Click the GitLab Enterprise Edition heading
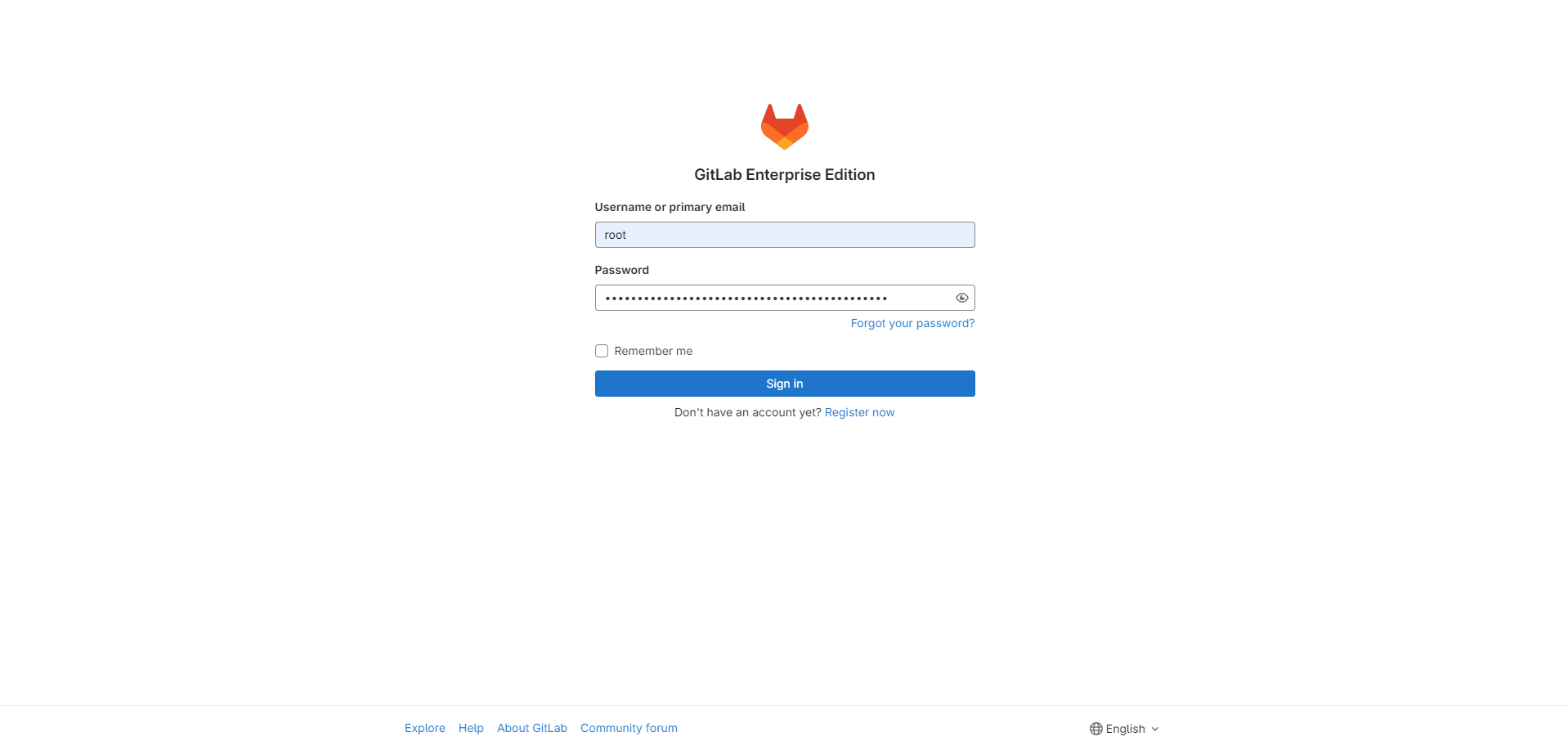This screenshot has height=750, width=1568. tap(785, 174)
